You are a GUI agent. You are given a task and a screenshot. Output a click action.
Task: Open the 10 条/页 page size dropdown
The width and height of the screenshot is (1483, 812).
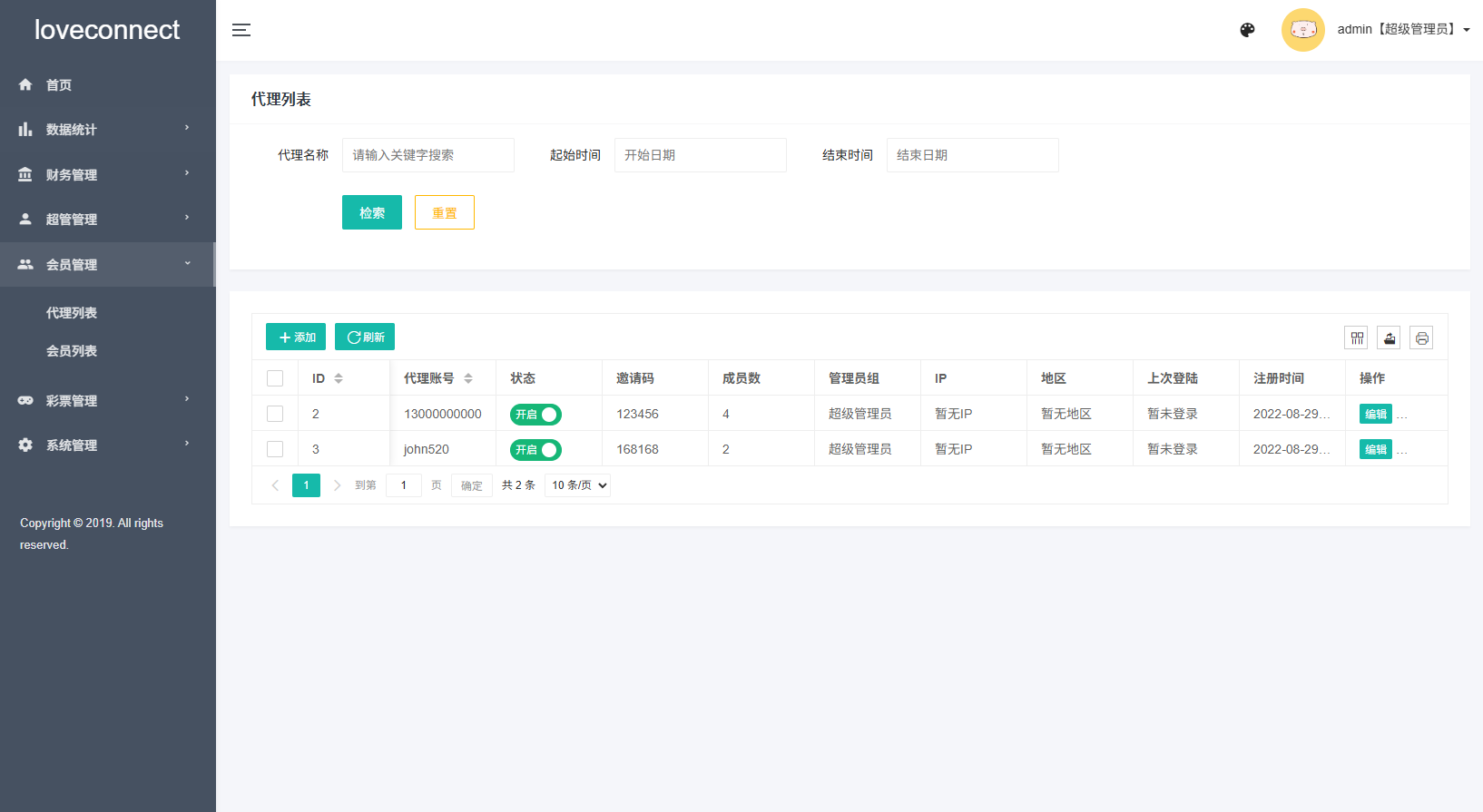(578, 485)
